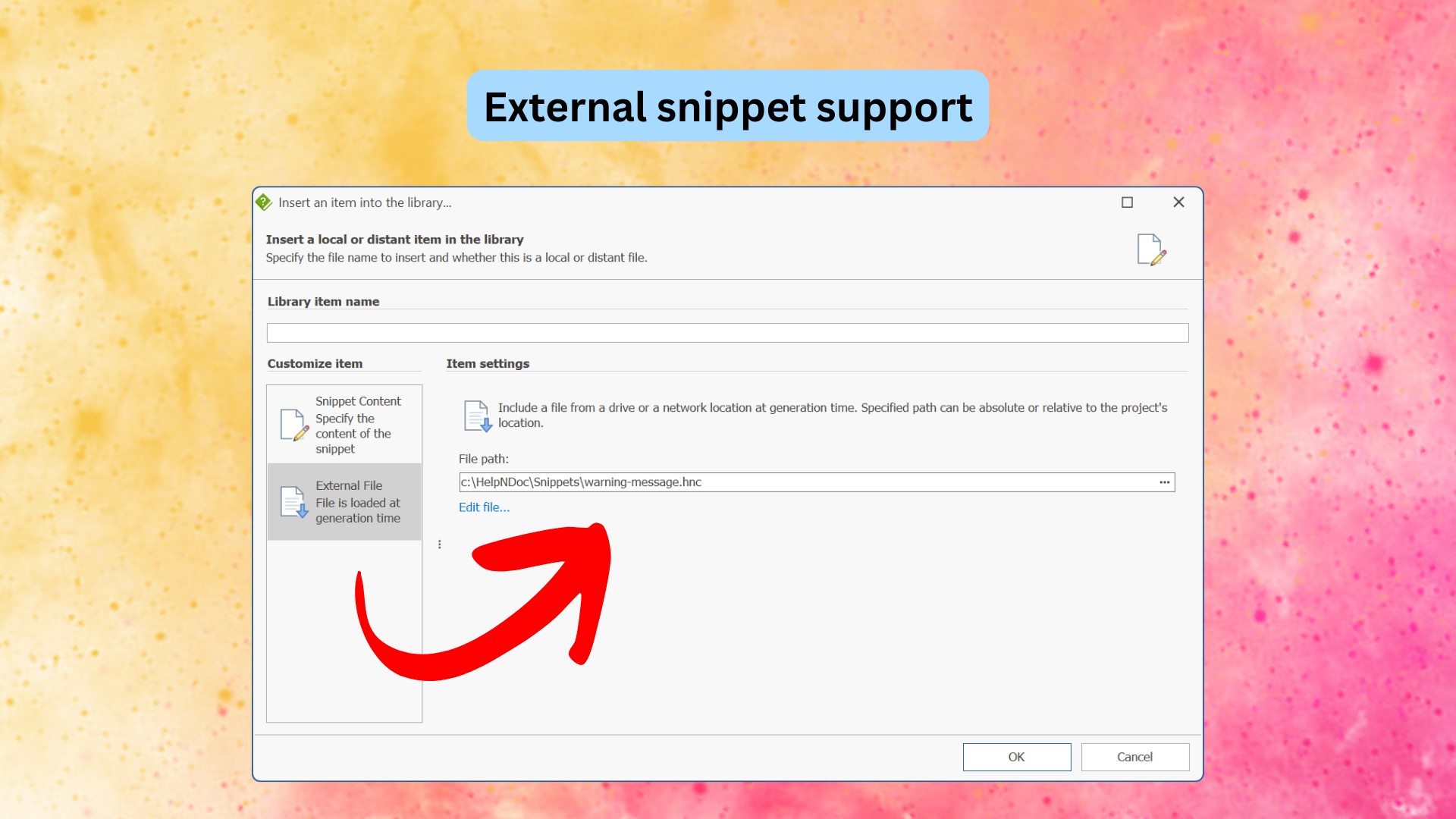1456x819 pixels.
Task: Open the Edit file... link
Action: 484,507
